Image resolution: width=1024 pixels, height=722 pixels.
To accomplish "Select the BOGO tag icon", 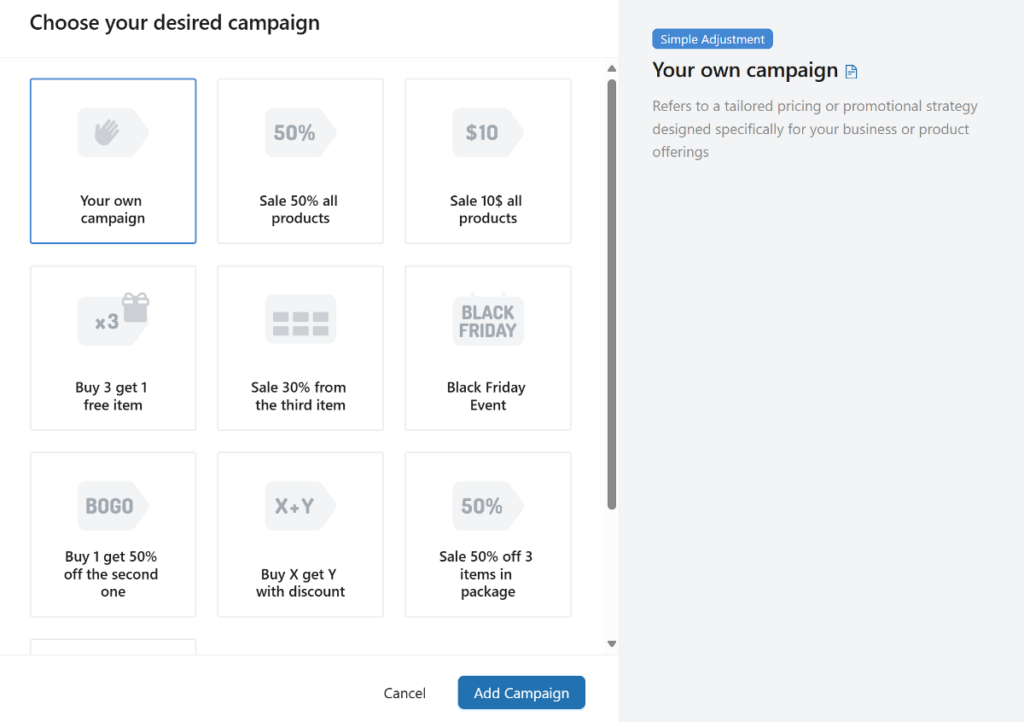I will pyautogui.click(x=112, y=505).
